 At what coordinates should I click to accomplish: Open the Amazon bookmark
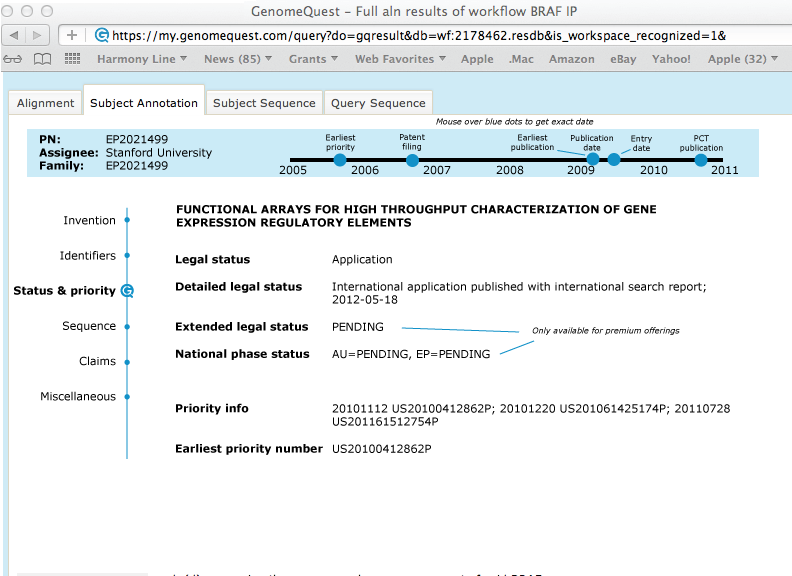pos(572,59)
